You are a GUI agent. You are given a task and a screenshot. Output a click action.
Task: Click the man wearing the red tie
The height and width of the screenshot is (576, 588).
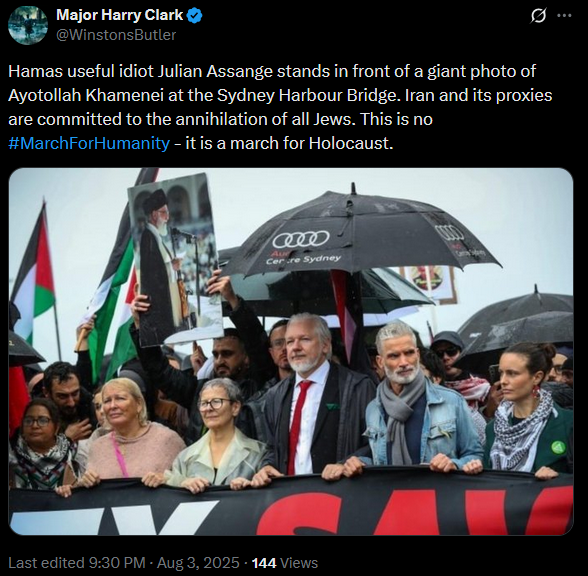pos(310,398)
